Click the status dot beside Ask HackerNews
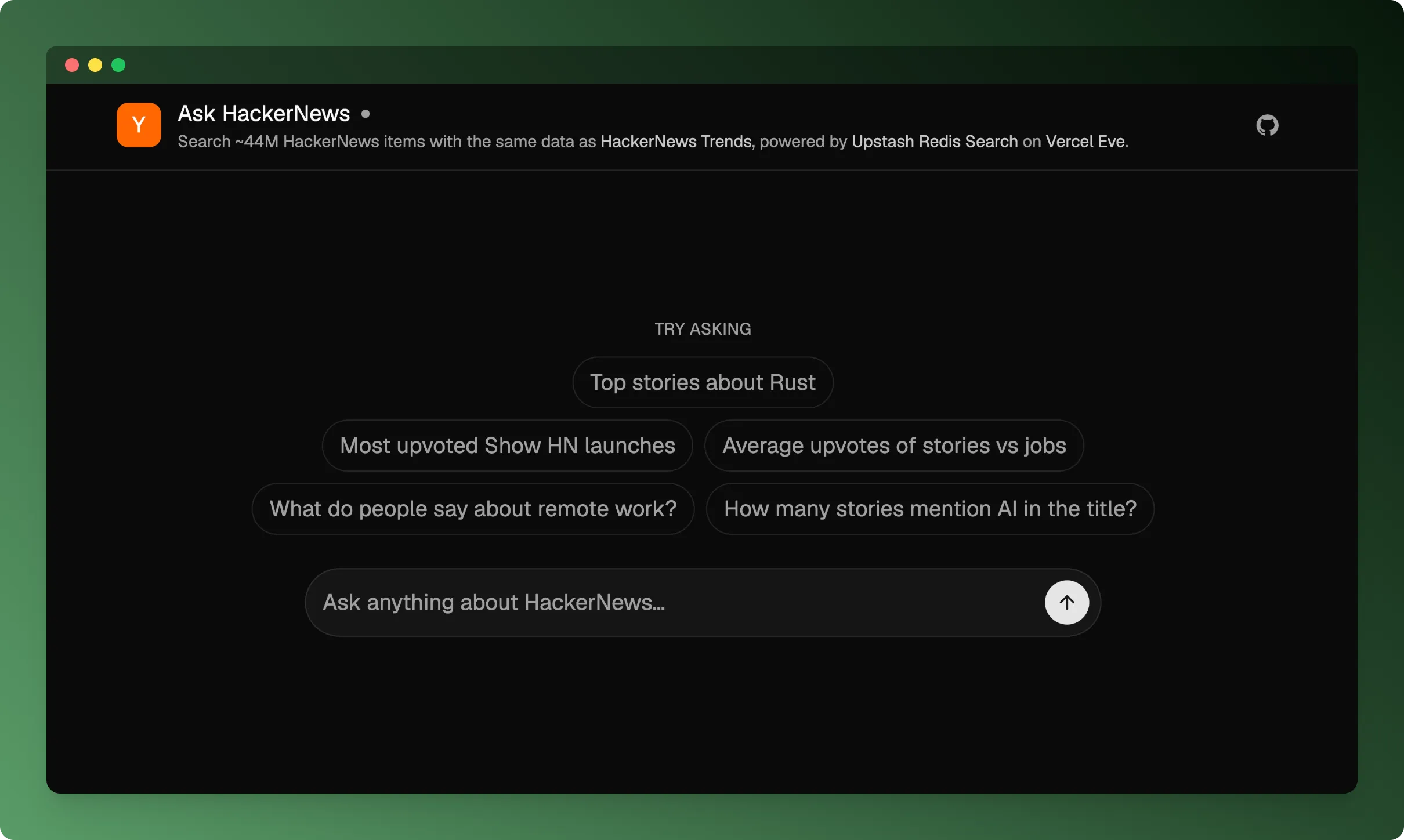Image resolution: width=1404 pixels, height=840 pixels. pos(366,114)
